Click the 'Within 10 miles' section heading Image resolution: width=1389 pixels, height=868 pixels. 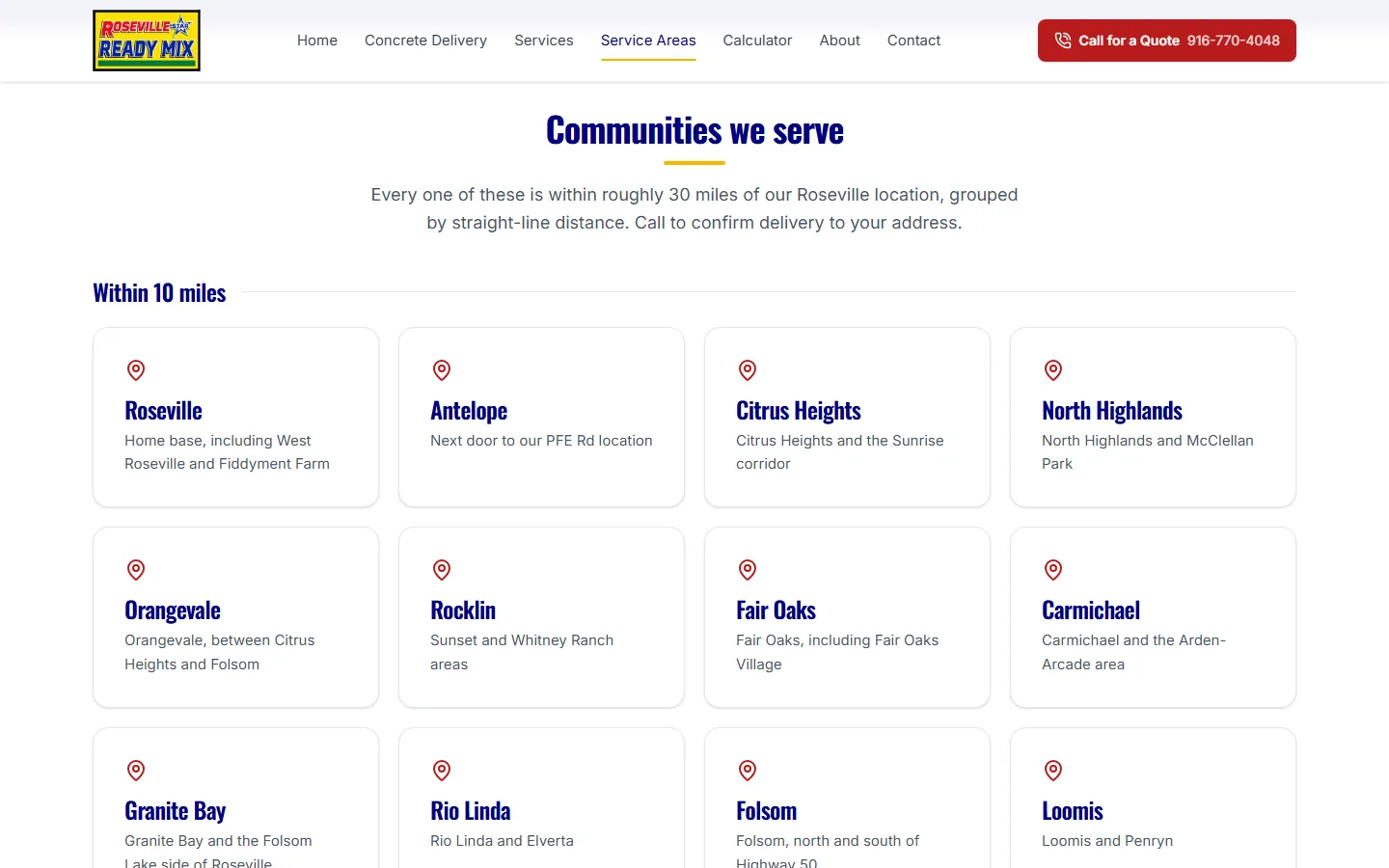pos(159,293)
